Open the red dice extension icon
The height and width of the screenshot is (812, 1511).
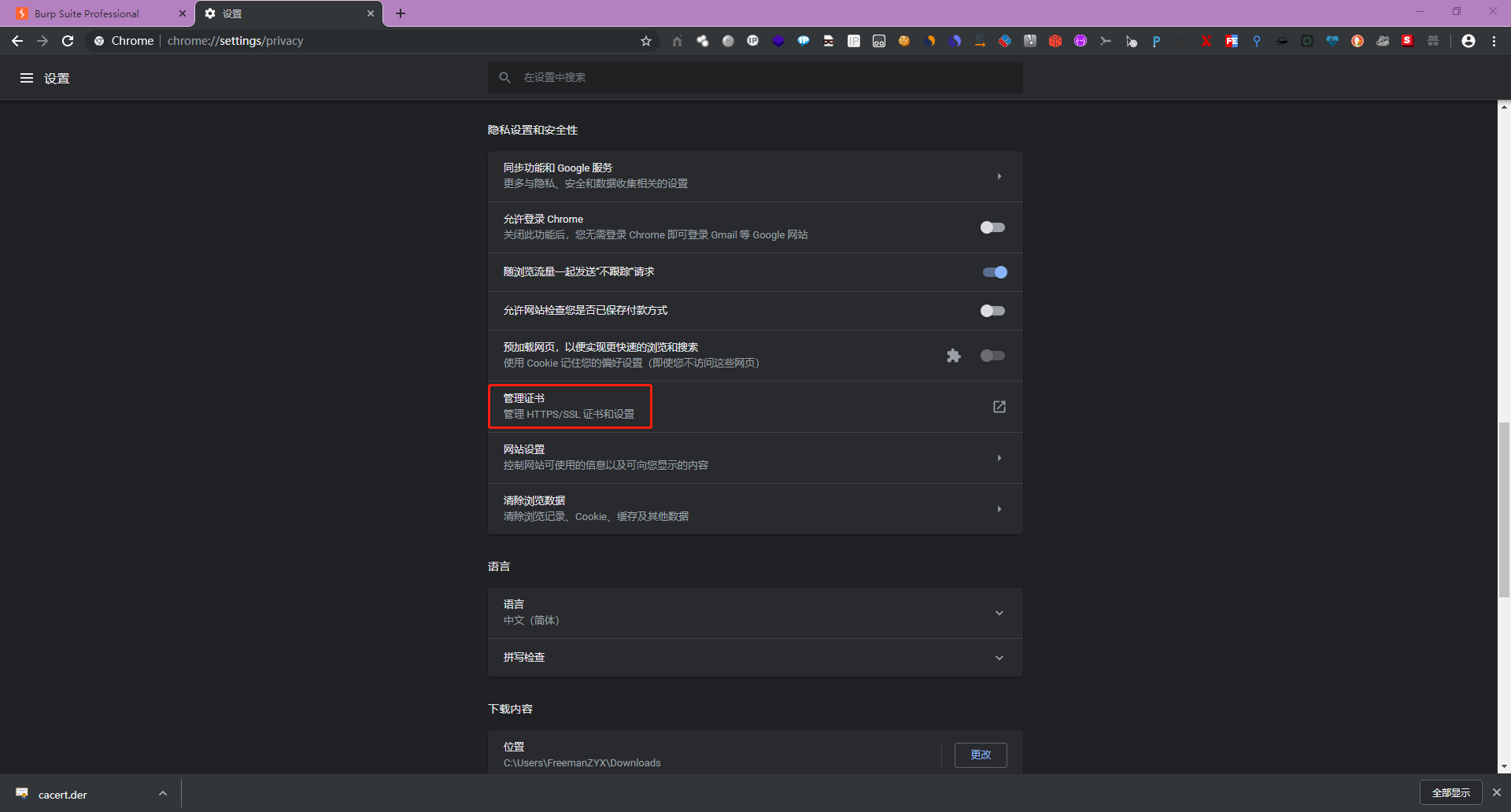coord(1055,41)
